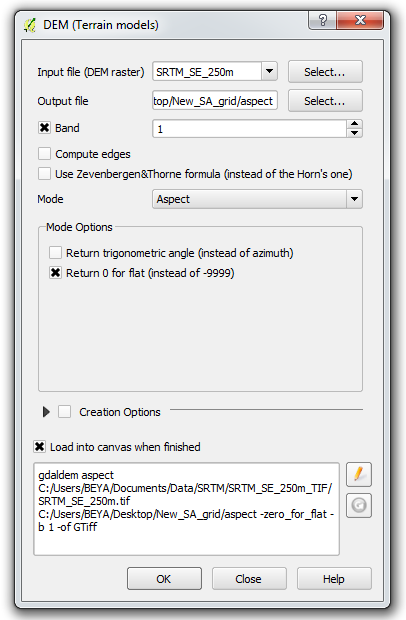406x620 pixels.
Task: Open the Input file raster dropdown
Action: pos(270,72)
